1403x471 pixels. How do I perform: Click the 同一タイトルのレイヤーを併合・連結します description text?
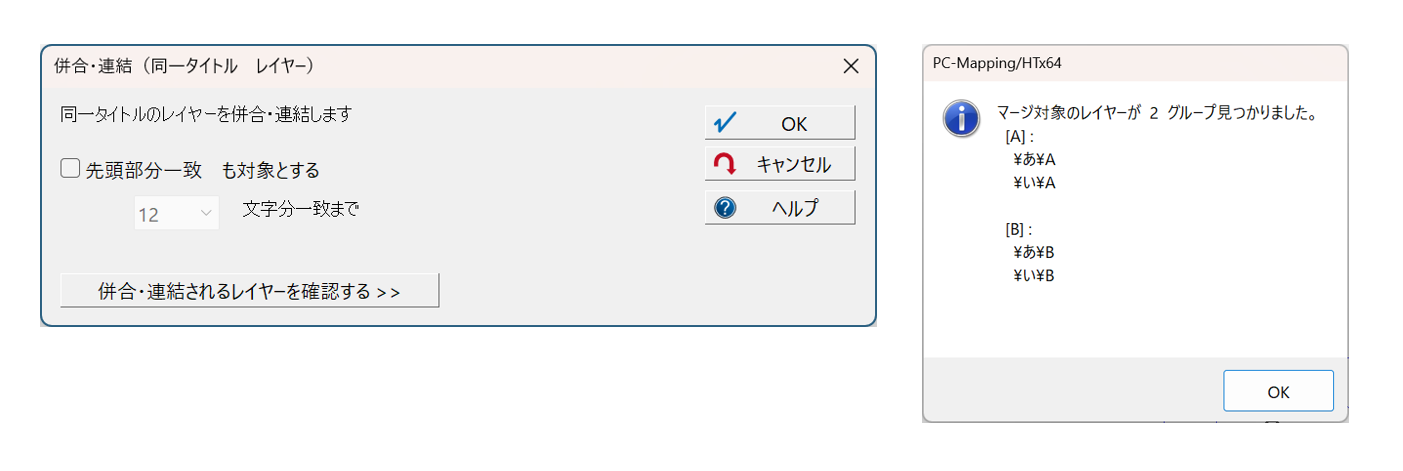click(206, 114)
